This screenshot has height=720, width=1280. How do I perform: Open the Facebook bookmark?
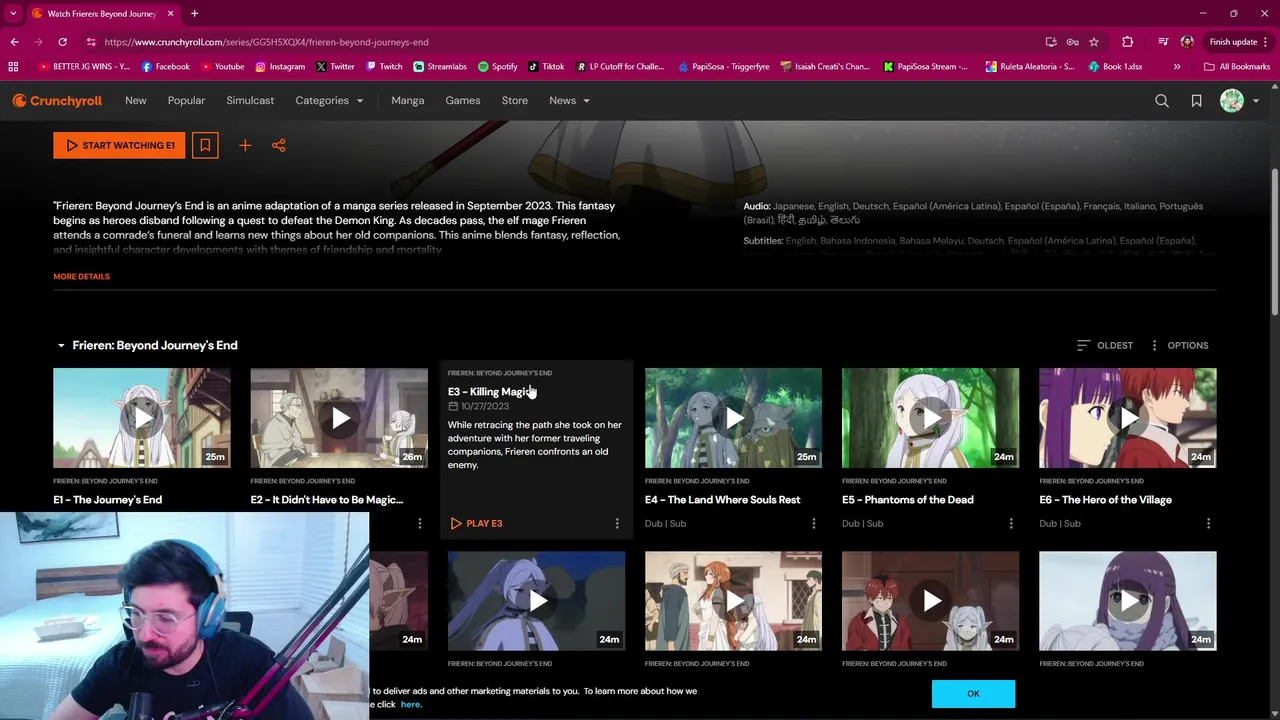click(x=165, y=67)
